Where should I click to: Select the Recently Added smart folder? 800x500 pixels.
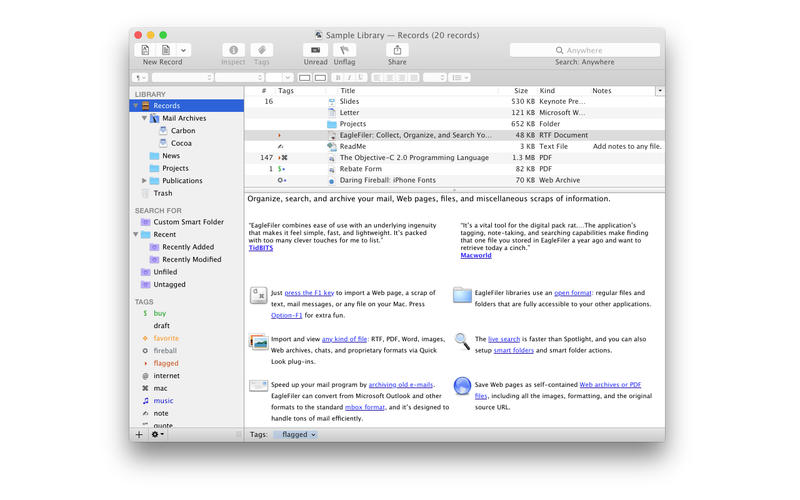click(187, 246)
